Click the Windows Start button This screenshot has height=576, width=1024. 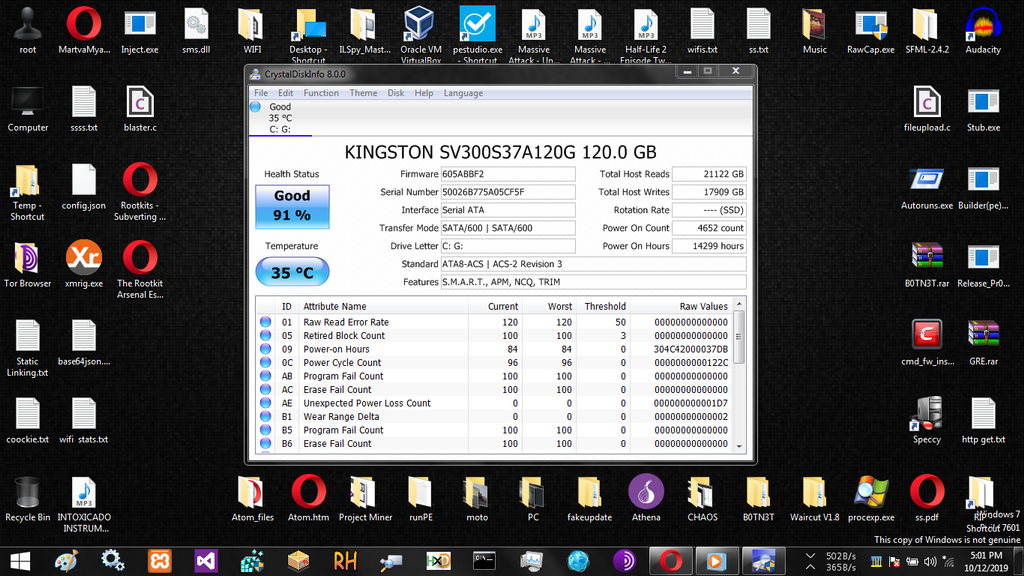(20, 560)
